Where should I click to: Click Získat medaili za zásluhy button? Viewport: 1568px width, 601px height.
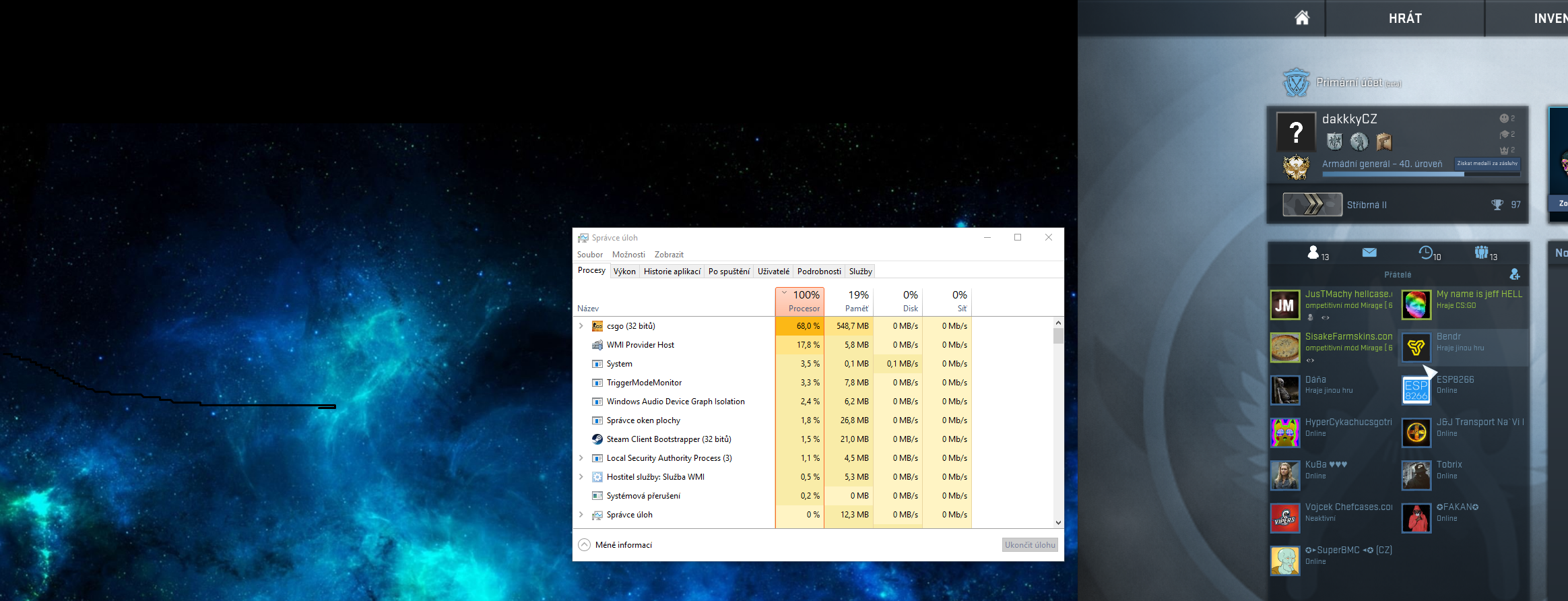click(x=1487, y=163)
